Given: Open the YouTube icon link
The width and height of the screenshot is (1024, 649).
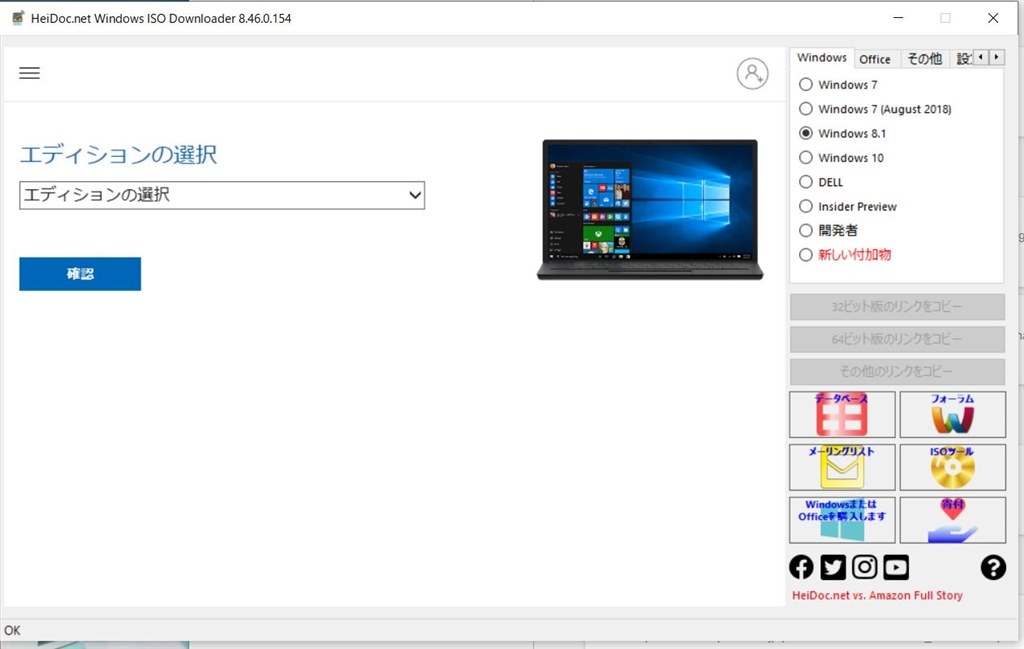Looking at the screenshot, I should [x=896, y=567].
